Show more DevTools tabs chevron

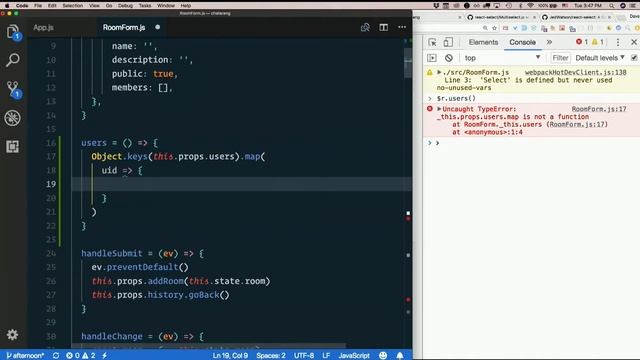point(549,42)
